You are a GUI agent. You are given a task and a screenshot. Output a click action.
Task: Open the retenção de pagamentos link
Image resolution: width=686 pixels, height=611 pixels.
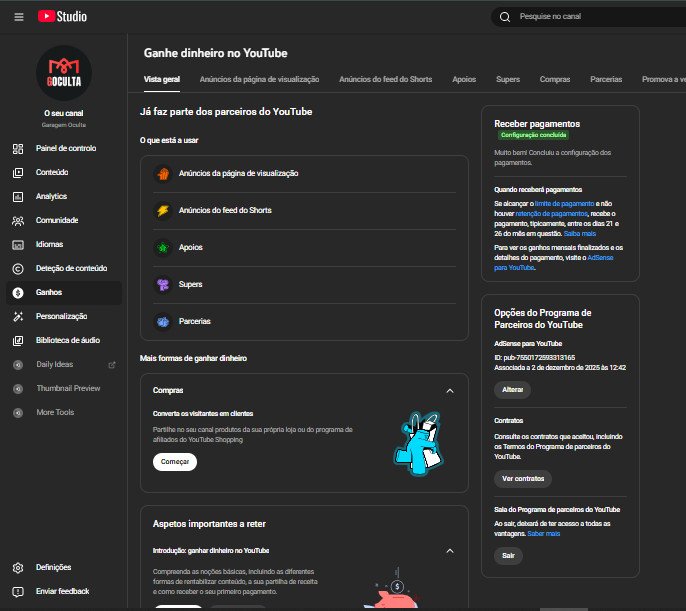pos(551,214)
